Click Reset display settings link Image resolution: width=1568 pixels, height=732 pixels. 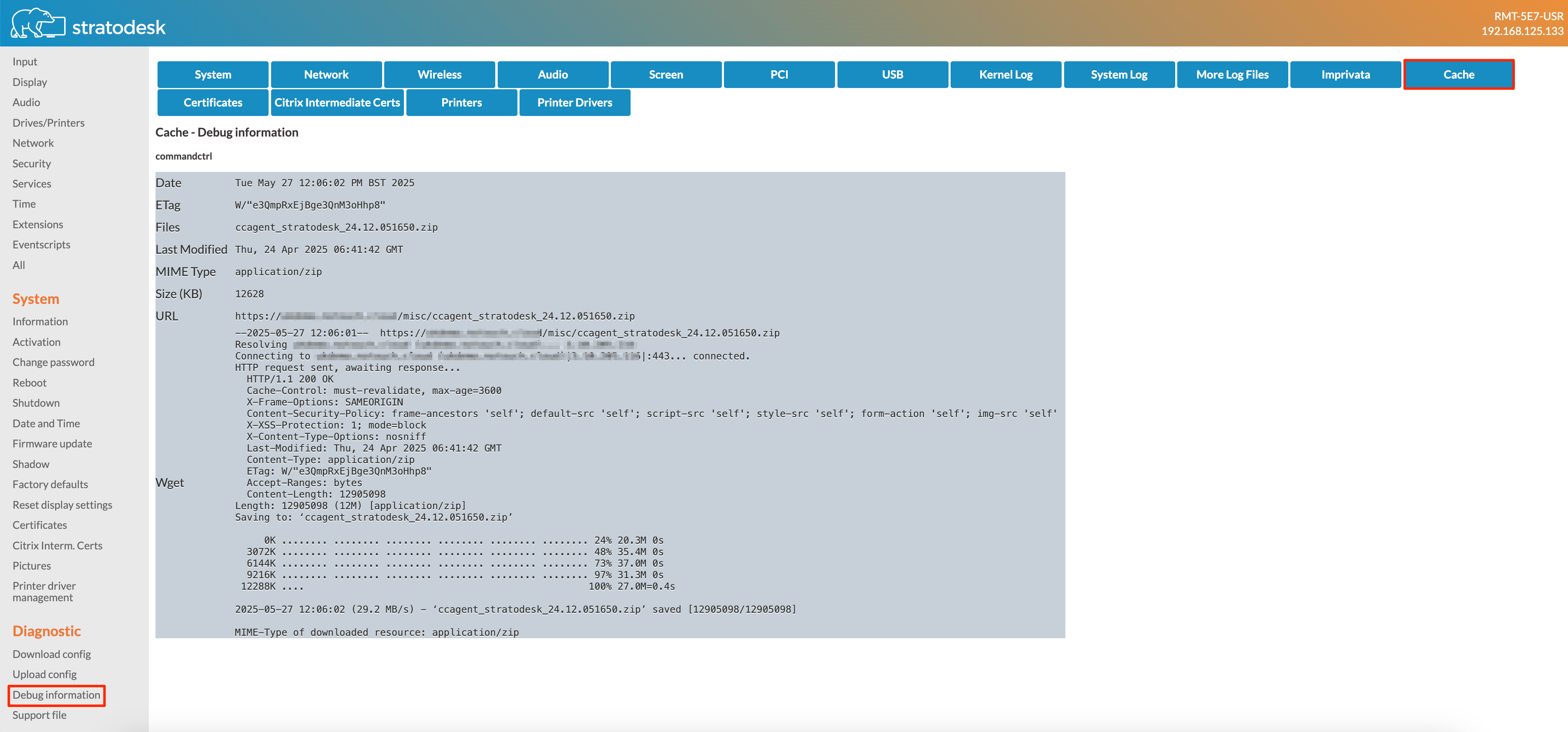click(62, 505)
